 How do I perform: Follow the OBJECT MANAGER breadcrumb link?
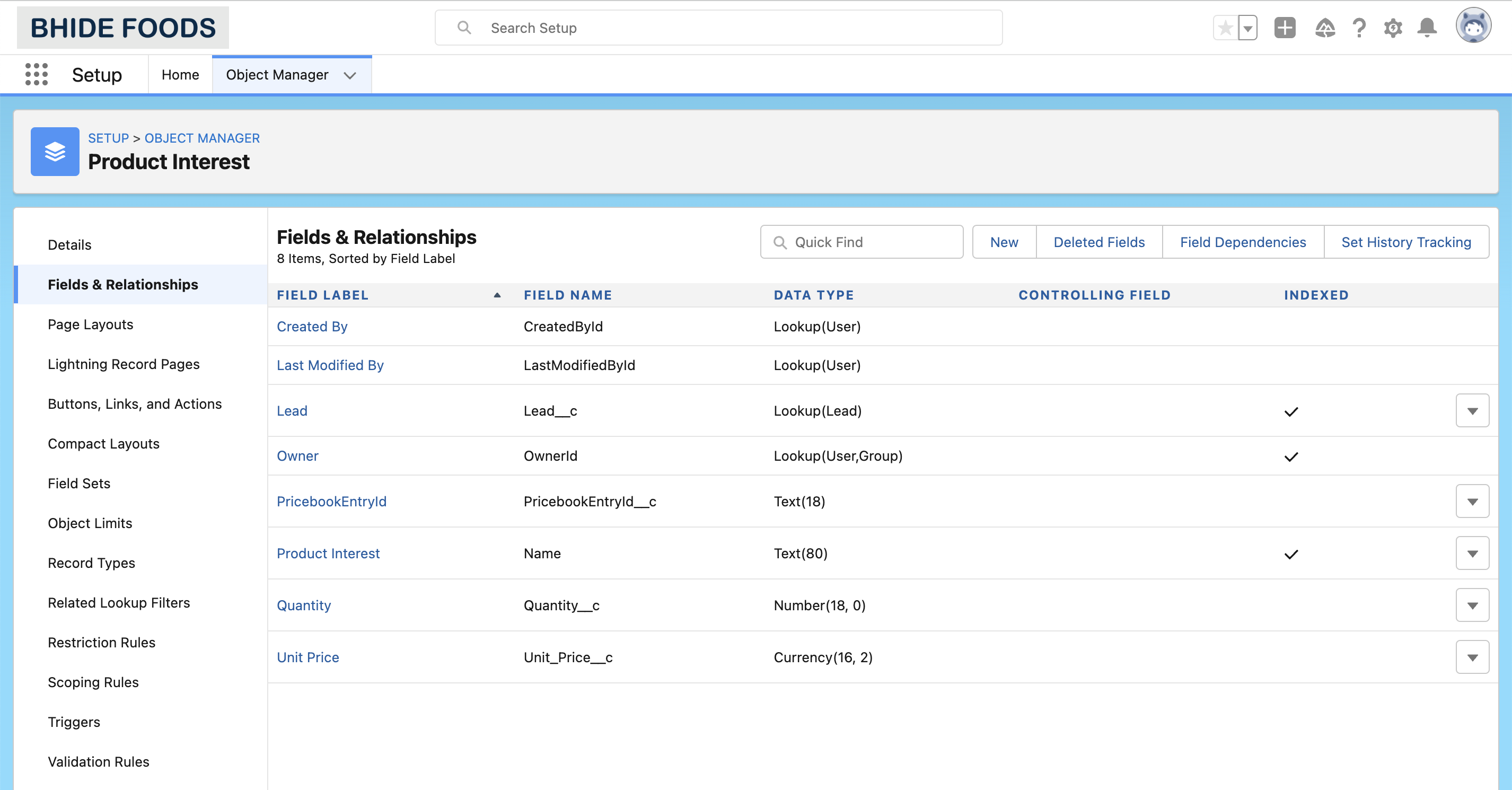pos(202,138)
